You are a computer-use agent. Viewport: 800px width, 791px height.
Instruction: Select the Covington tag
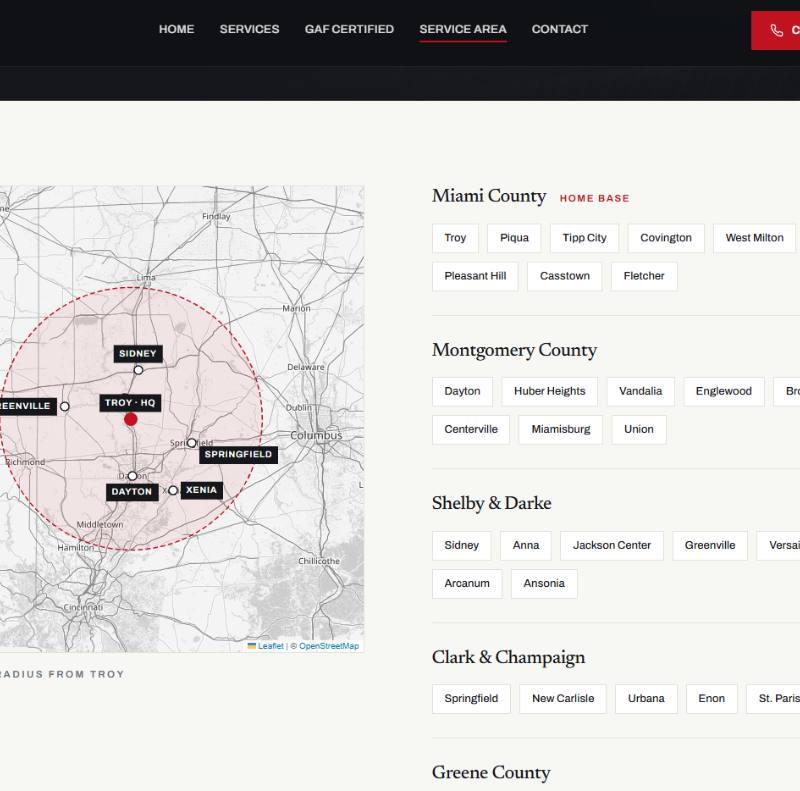point(666,238)
